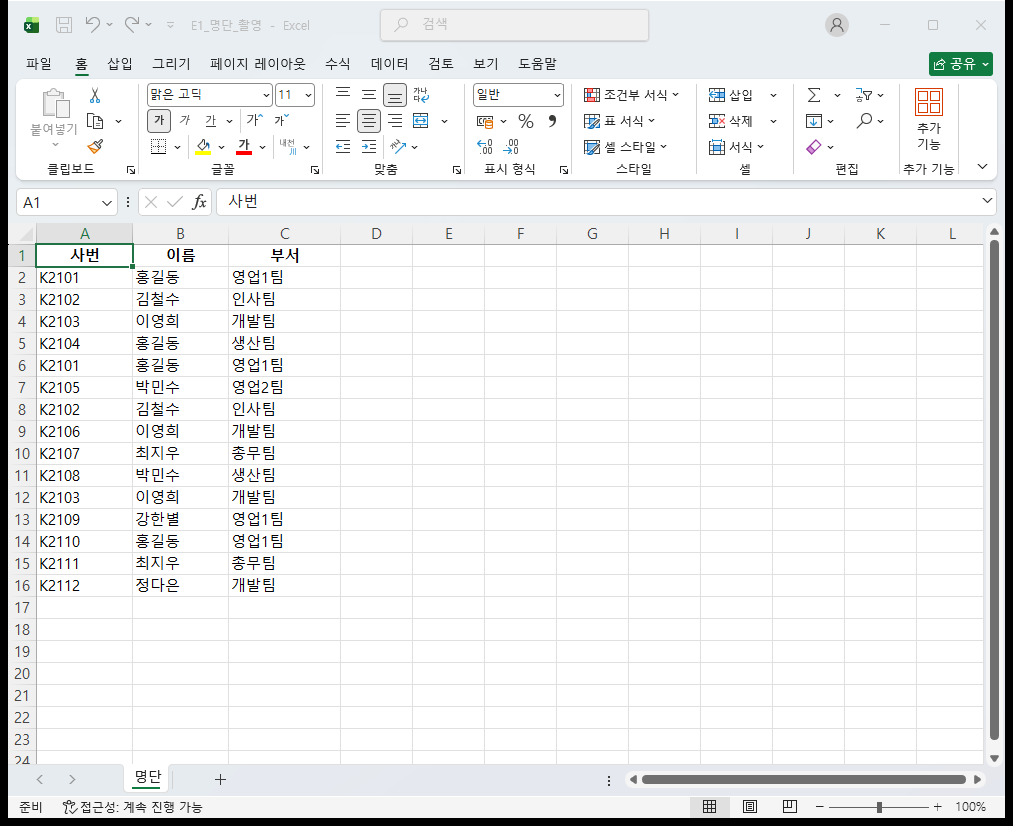
Task: Click the Insert Function fx button
Action: [199, 201]
